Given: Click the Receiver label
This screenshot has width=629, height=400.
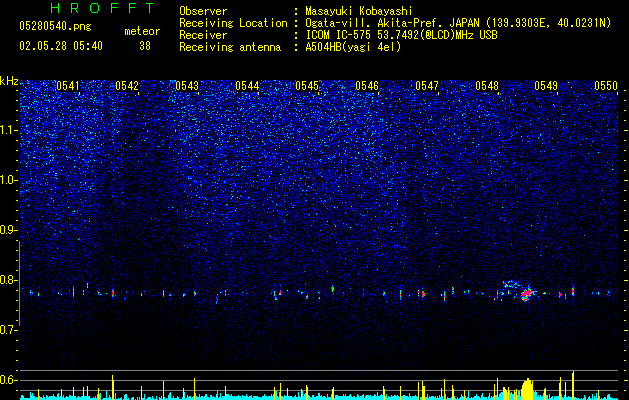Looking at the screenshot, I should pos(203,35).
